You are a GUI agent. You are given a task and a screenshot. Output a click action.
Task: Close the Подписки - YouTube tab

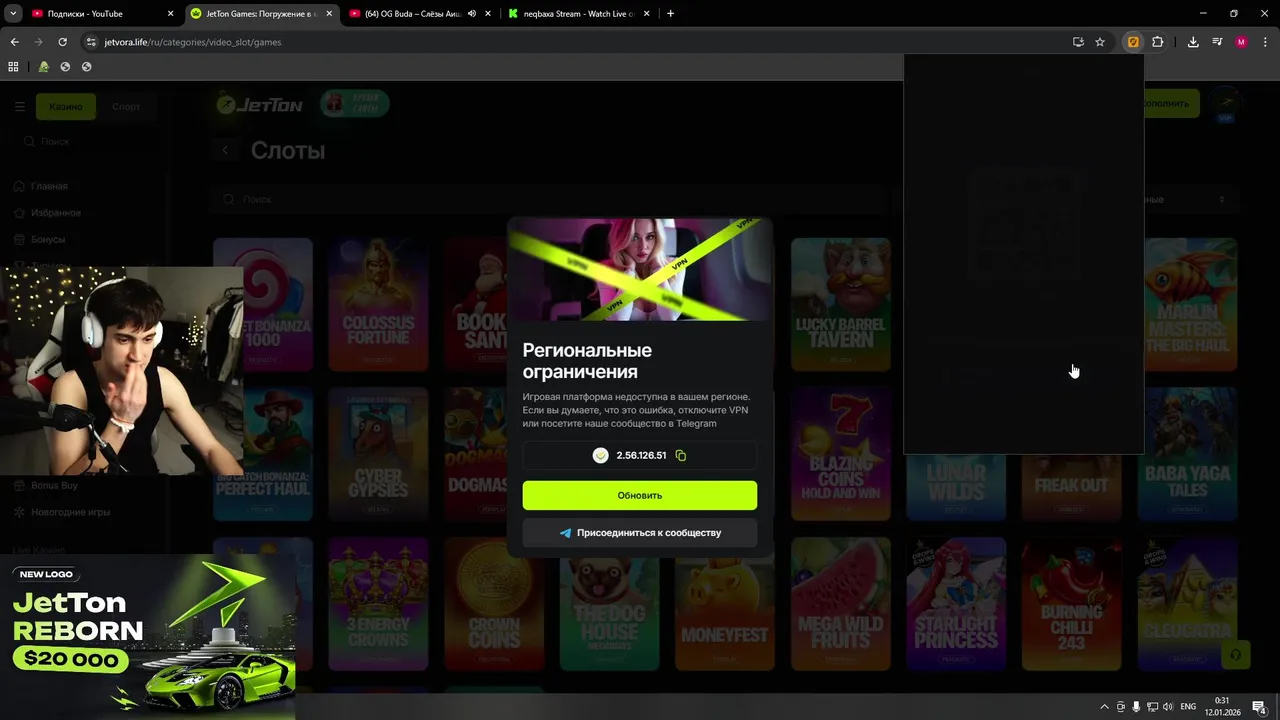pyautogui.click(x=171, y=14)
